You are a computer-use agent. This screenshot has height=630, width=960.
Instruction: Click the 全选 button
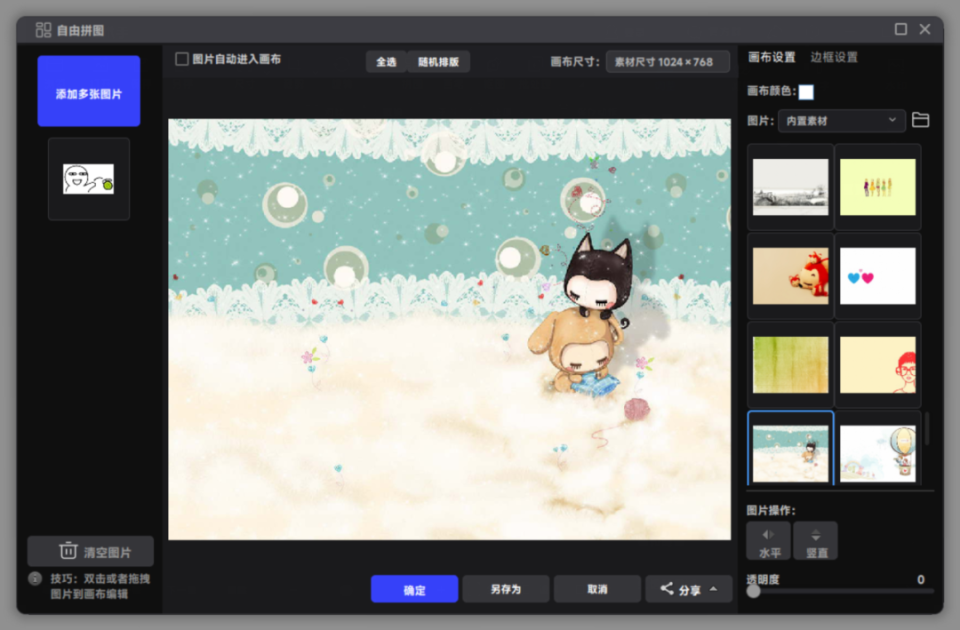tap(386, 62)
